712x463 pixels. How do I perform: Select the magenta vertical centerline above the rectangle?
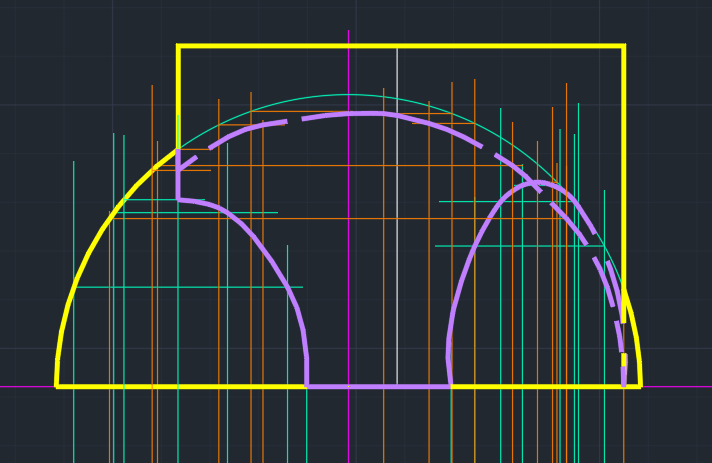pyautogui.click(x=348, y=37)
